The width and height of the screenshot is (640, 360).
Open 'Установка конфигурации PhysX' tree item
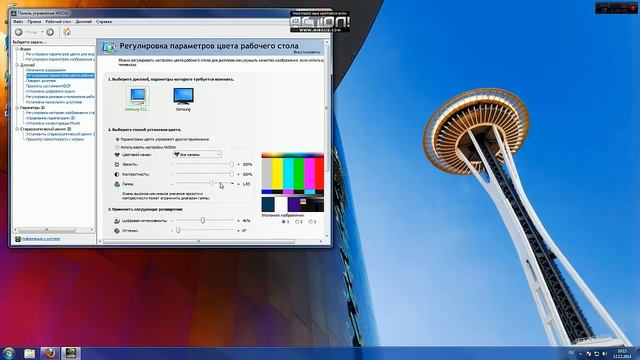tap(53, 123)
